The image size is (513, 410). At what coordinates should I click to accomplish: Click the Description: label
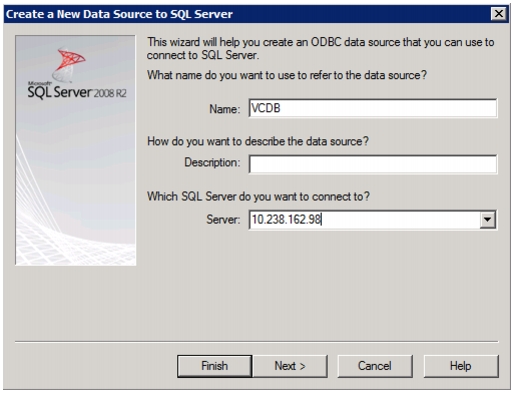pyautogui.click(x=212, y=162)
